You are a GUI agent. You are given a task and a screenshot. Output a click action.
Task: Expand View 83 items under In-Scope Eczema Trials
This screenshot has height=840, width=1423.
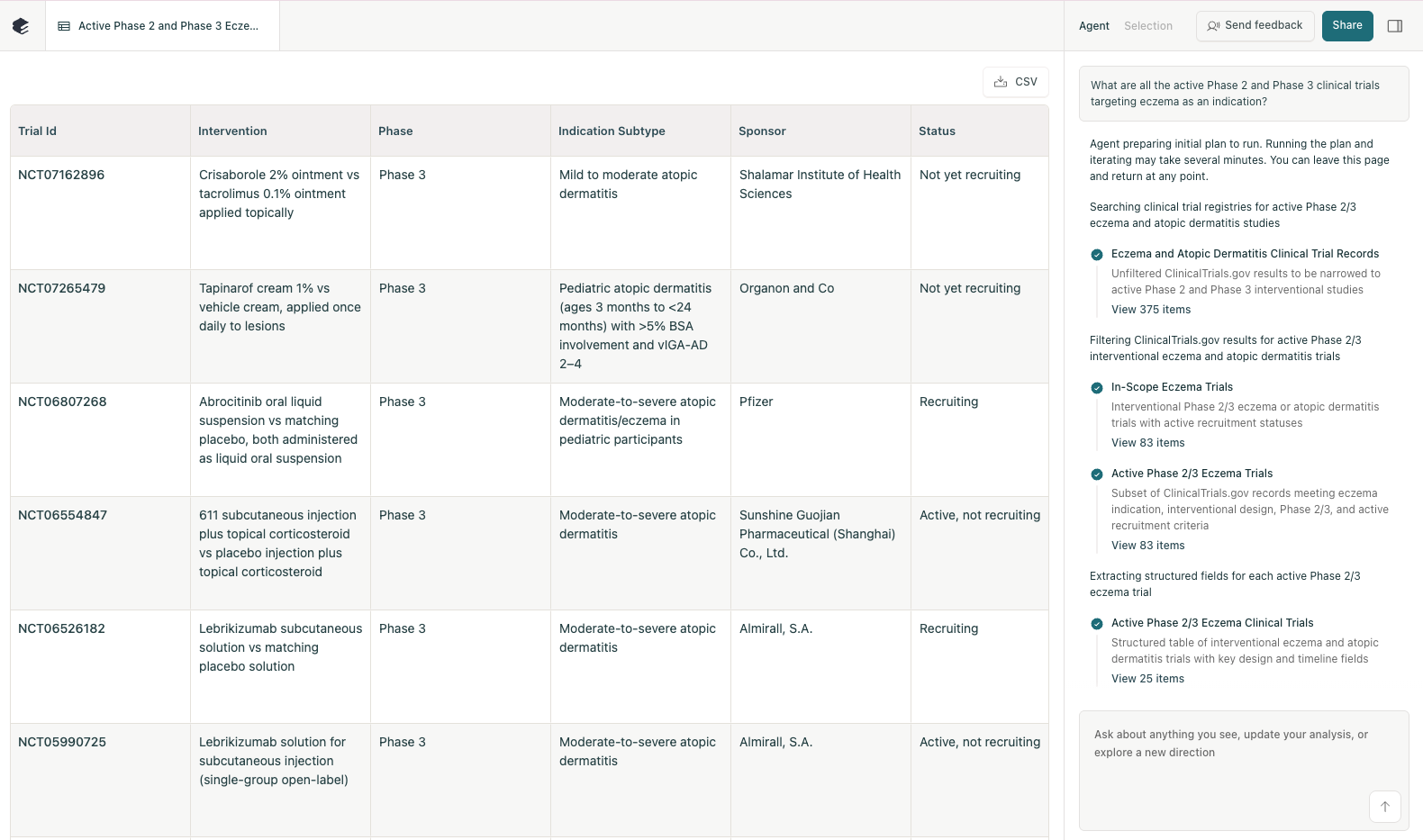click(1147, 443)
